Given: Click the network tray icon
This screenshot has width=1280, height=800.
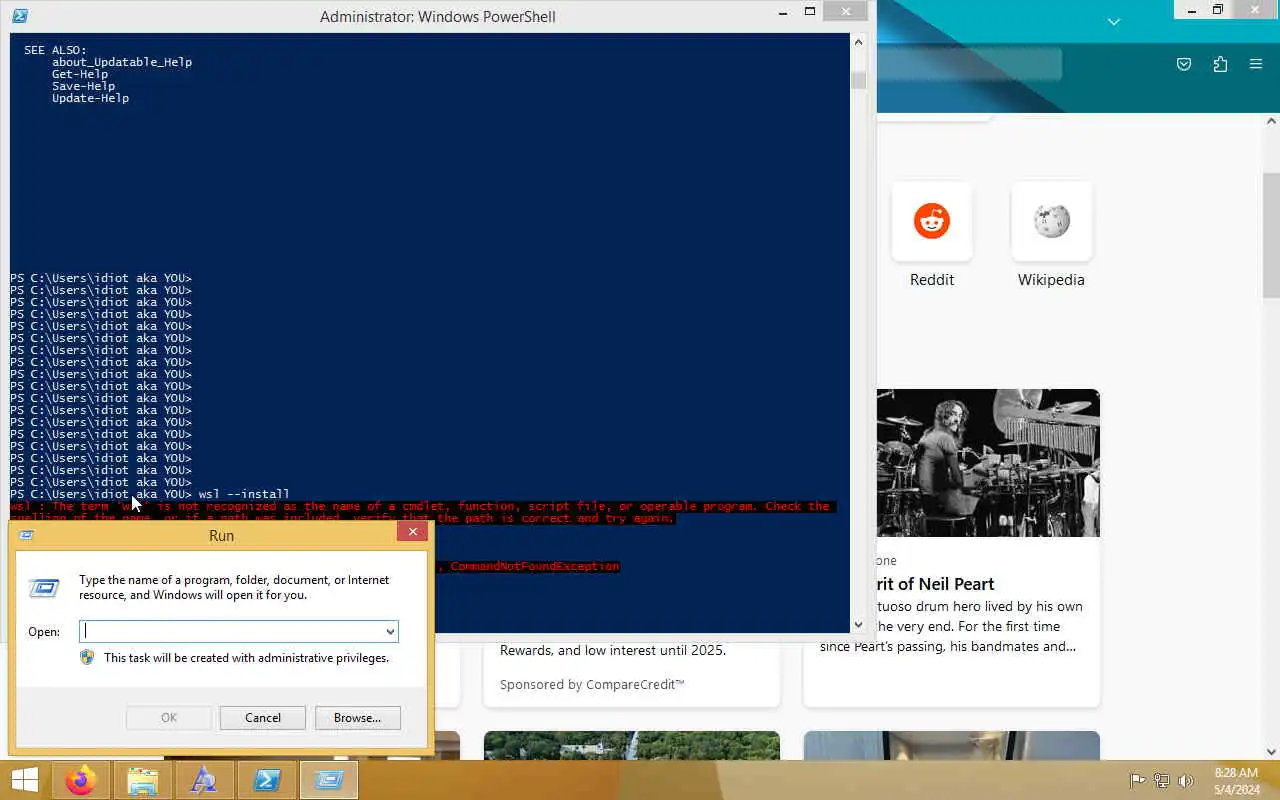Looking at the screenshot, I should [x=1162, y=780].
